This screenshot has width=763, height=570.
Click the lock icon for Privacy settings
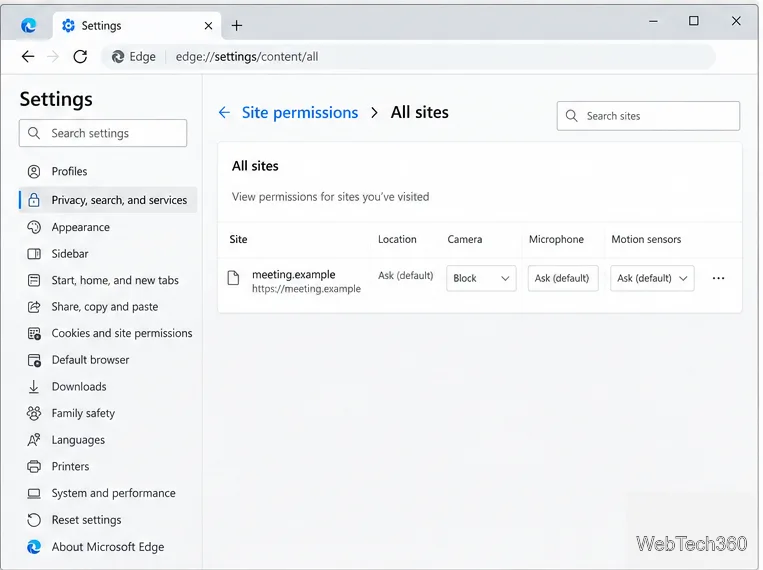pyautogui.click(x=34, y=200)
